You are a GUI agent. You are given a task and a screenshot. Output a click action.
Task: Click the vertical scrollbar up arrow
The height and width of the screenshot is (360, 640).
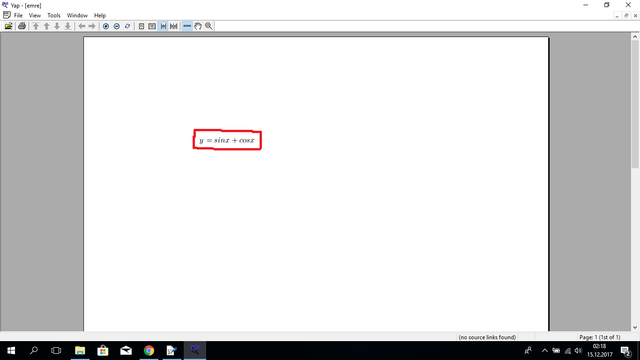635,37
